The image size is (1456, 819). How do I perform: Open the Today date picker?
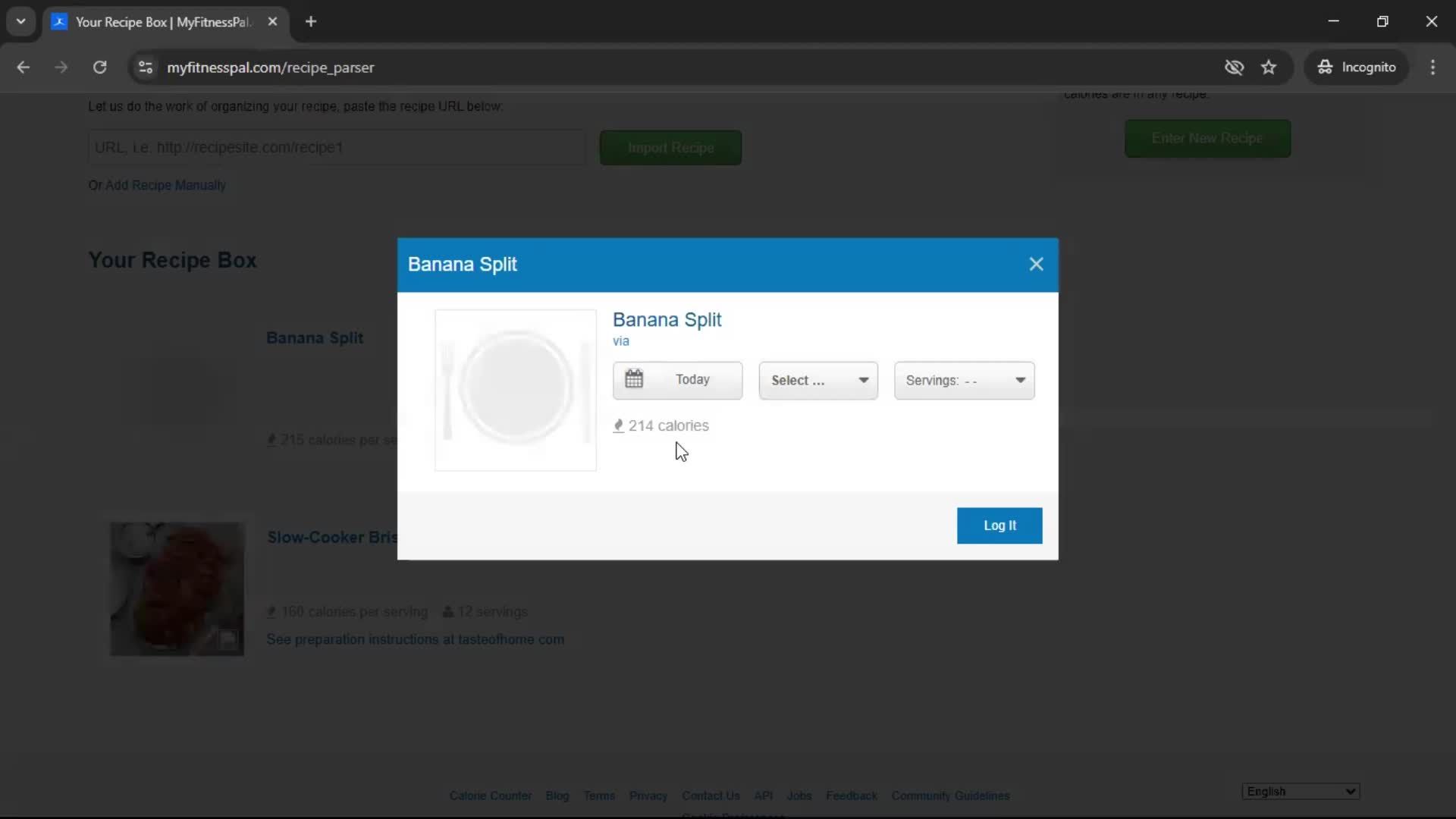click(677, 380)
